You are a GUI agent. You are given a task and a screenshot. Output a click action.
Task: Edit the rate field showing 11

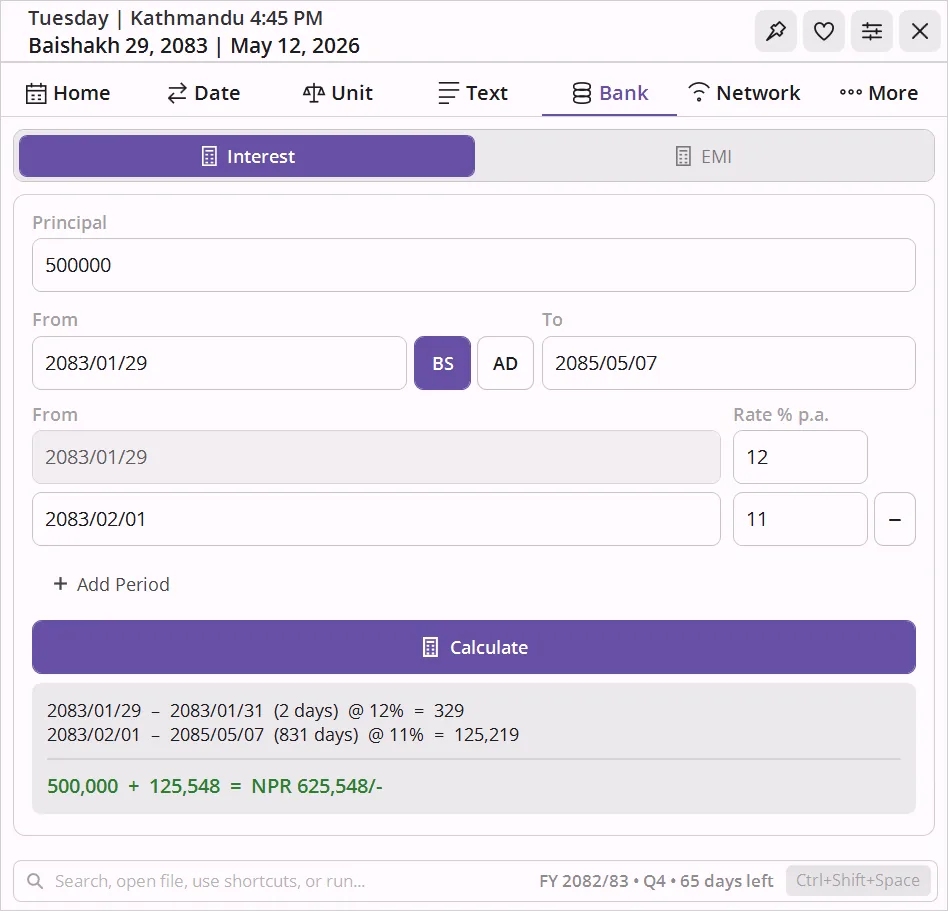point(800,519)
